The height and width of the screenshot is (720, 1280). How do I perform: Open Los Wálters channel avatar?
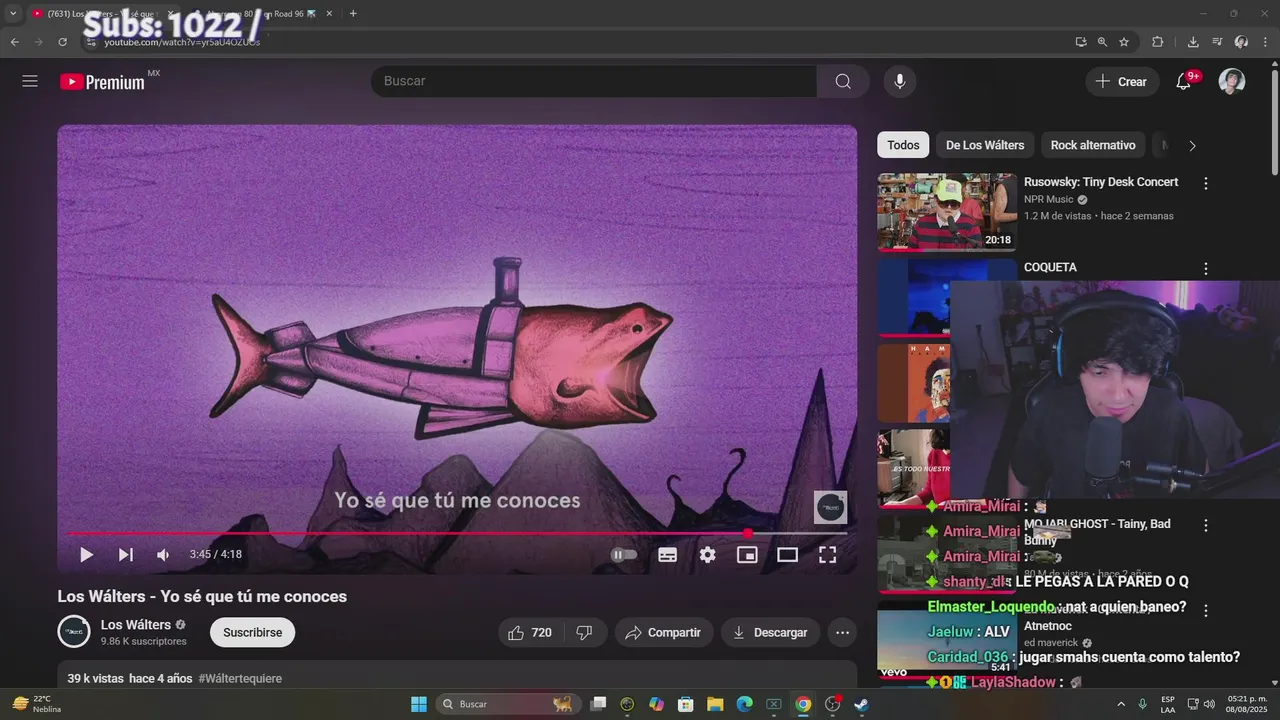(74, 632)
